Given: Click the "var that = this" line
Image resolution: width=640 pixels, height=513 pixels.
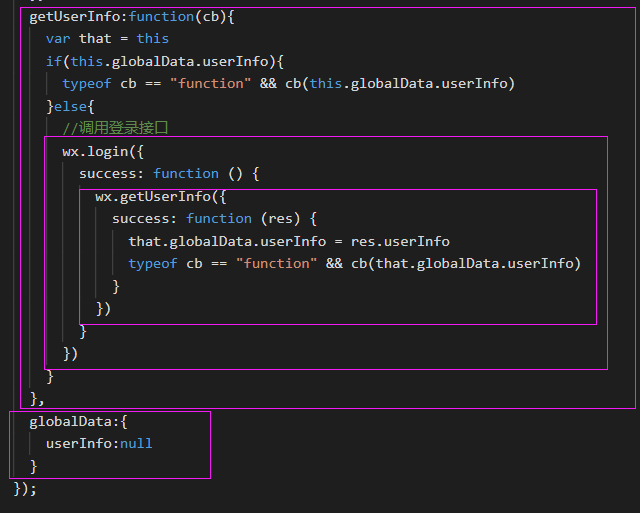Looking at the screenshot, I should pos(107,39).
